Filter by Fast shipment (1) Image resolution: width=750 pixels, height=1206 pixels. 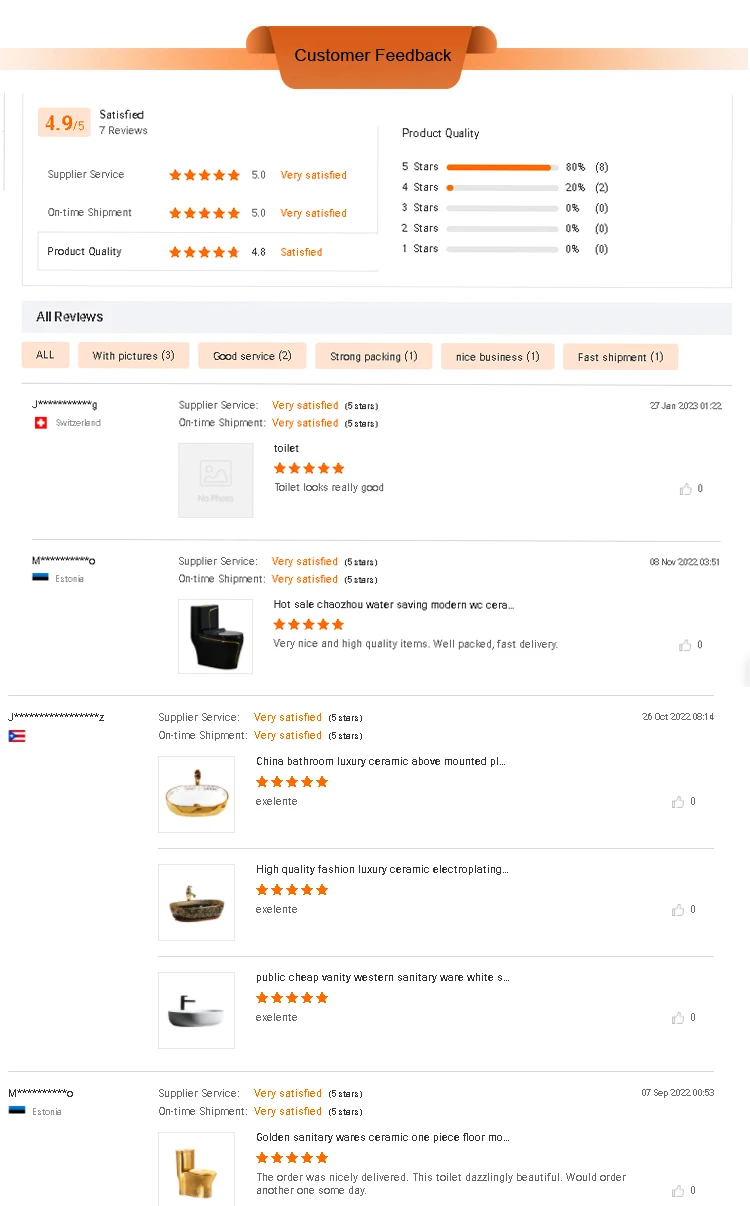click(620, 357)
